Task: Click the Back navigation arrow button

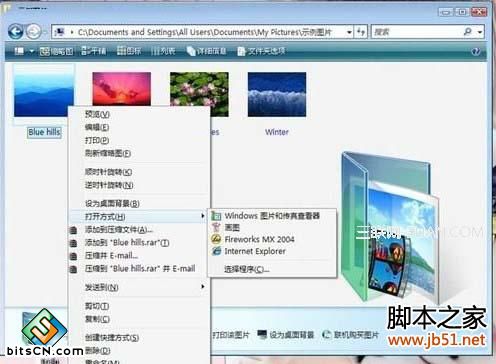Action: tap(15, 32)
